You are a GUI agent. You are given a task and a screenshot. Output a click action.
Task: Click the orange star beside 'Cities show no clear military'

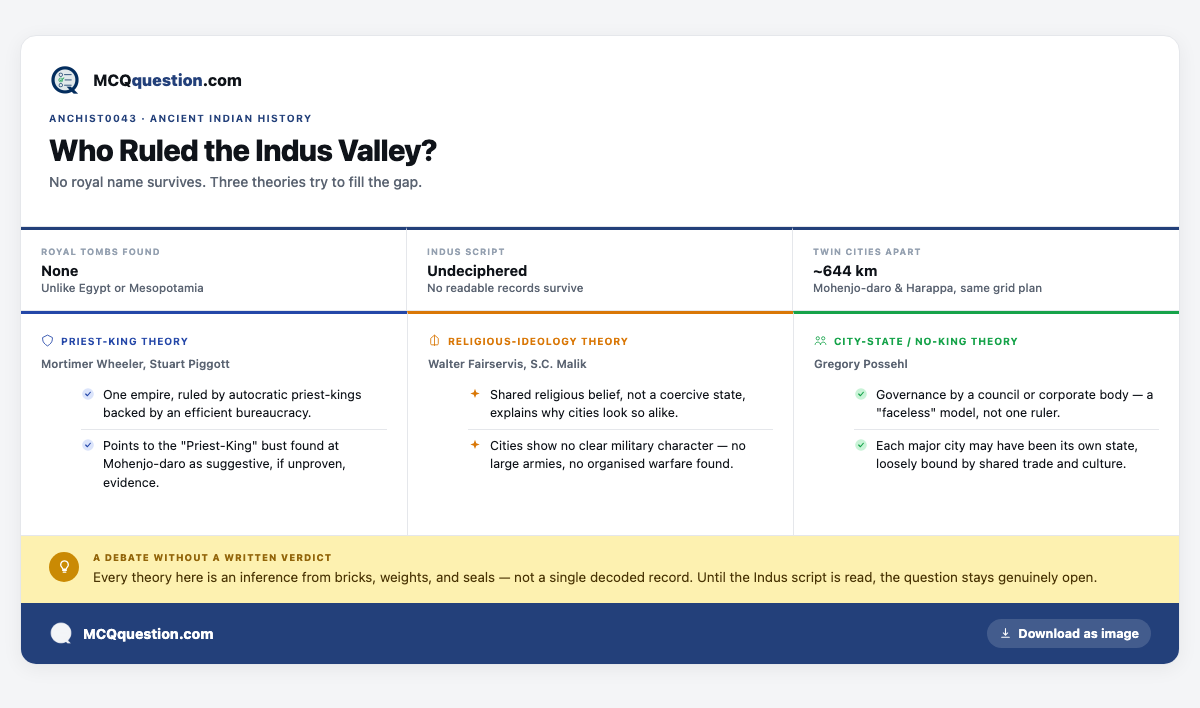(475, 445)
